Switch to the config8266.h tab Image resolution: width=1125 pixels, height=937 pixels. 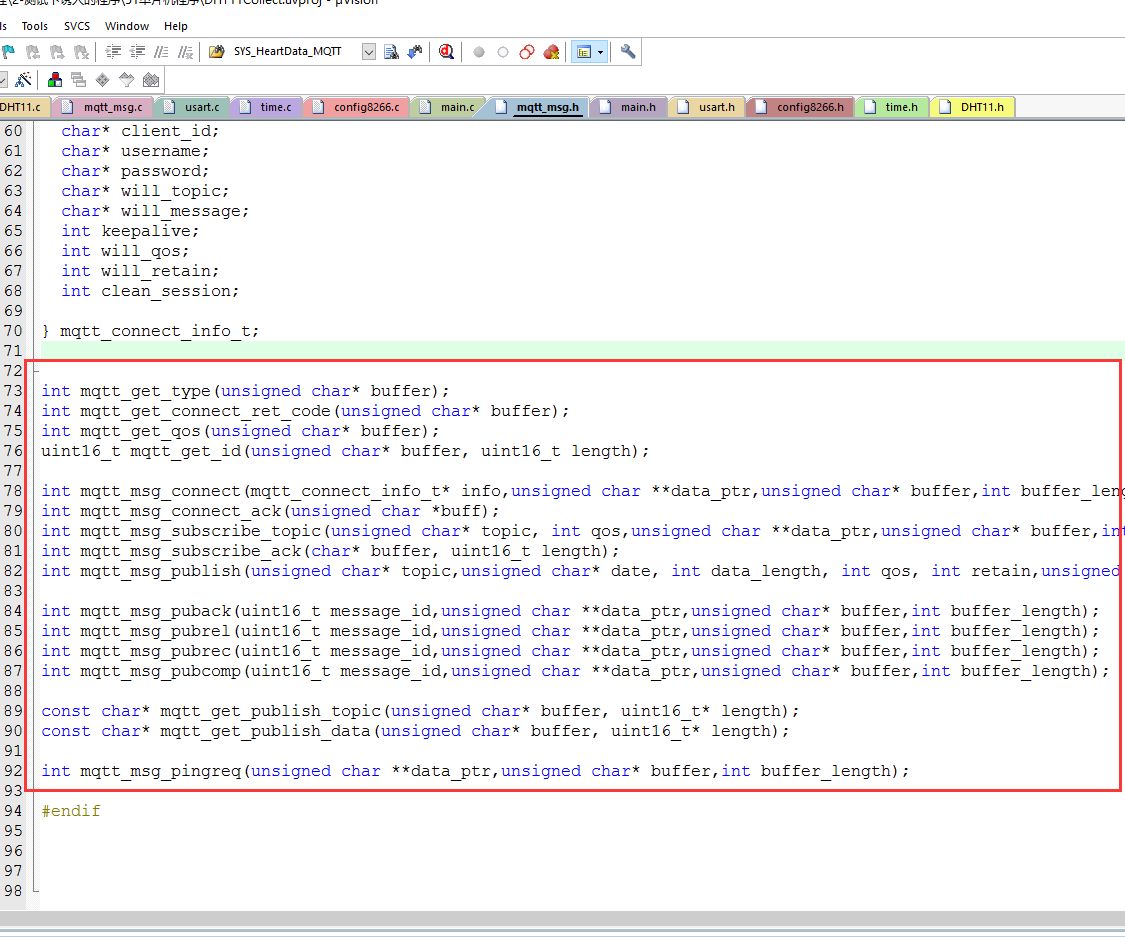click(x=801, y=107)
